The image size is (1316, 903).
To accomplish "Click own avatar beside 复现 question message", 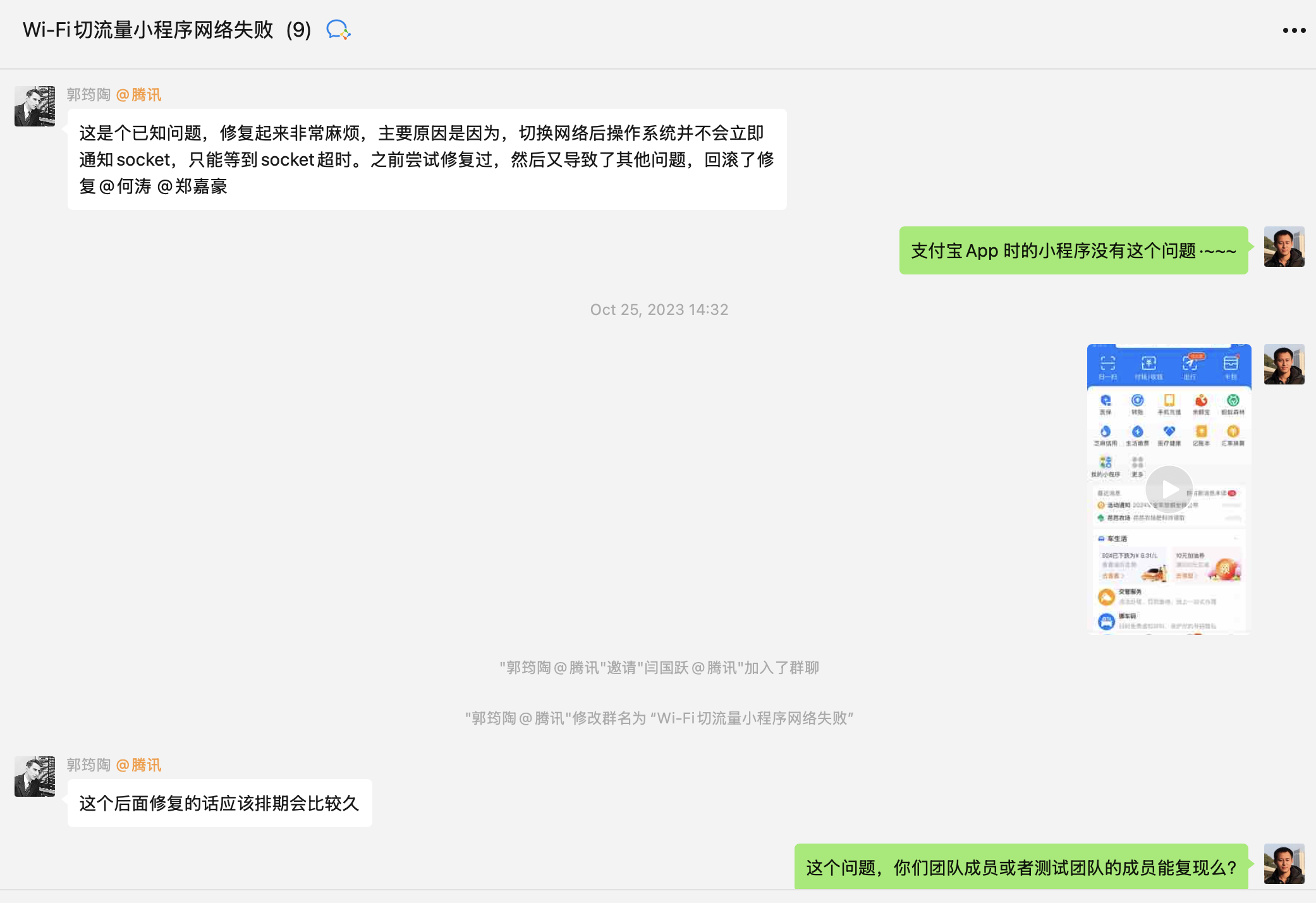I will click(1284, 864).
